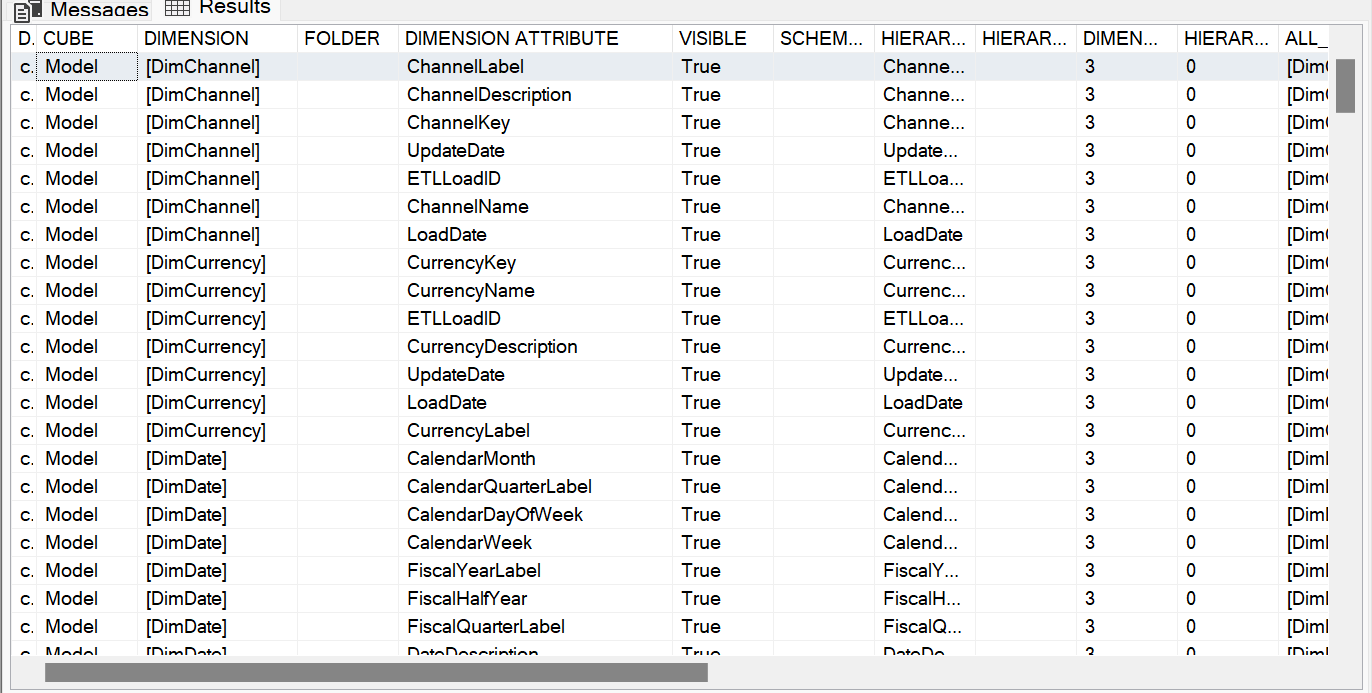Select the ChannelName cell
Viewport: 1372px width, 693px height.
[535, 207]
